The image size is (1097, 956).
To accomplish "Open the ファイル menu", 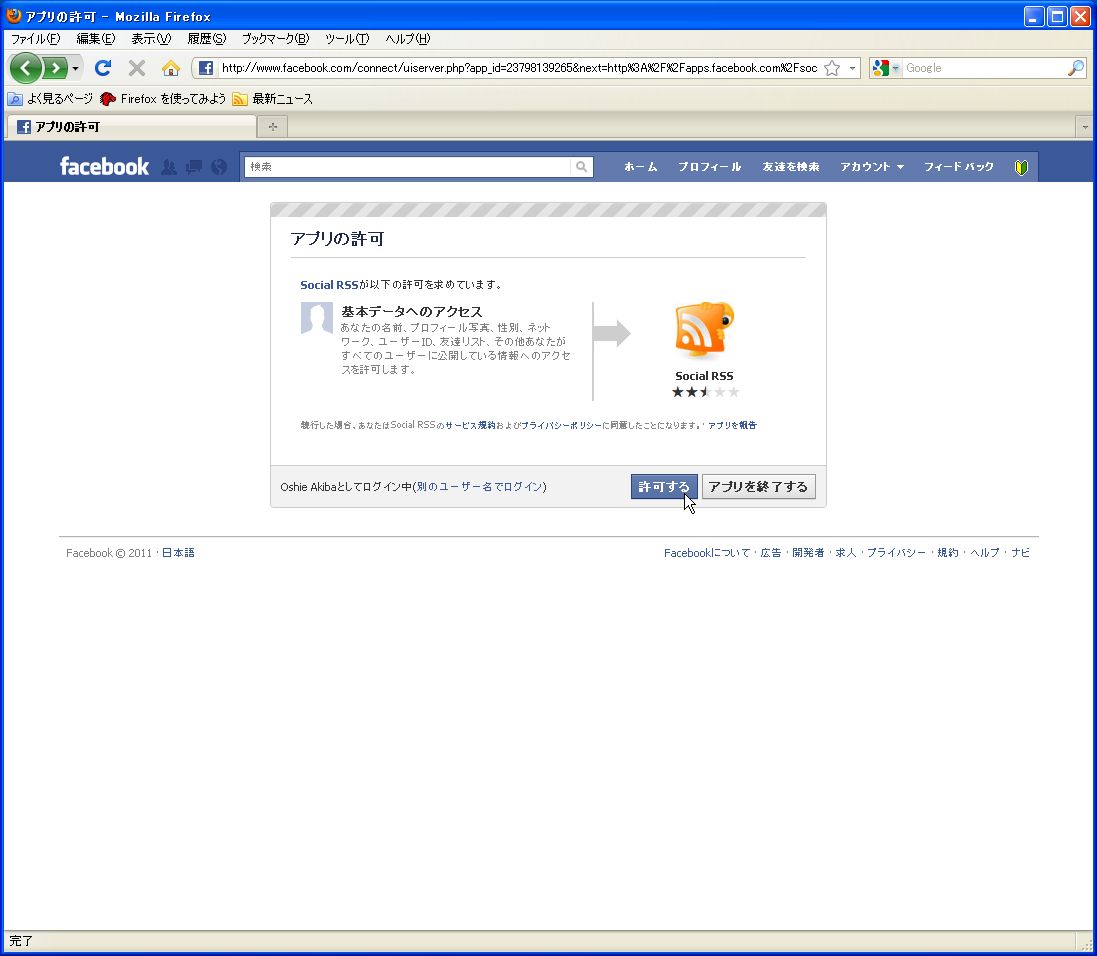I will tap(36, 38).
